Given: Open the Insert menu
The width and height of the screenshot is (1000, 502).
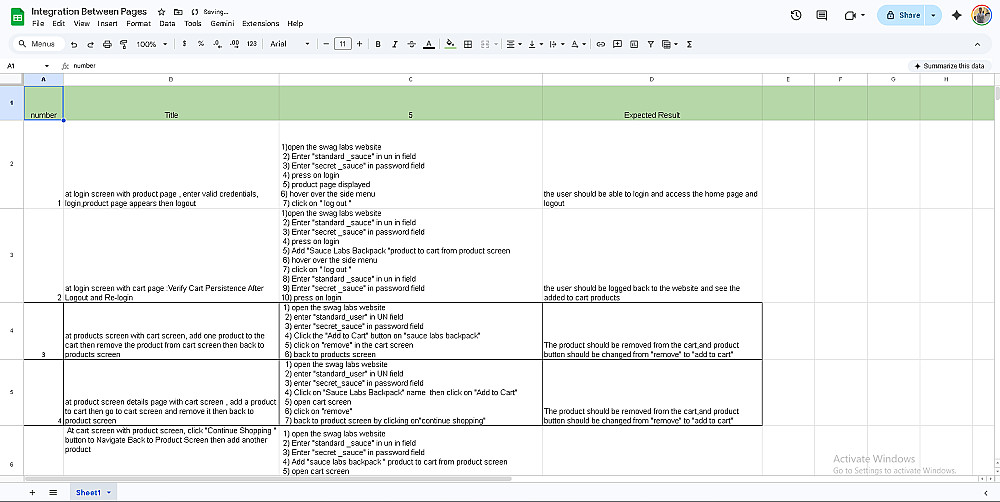Looking at the screenshot, I should (108, 24).
